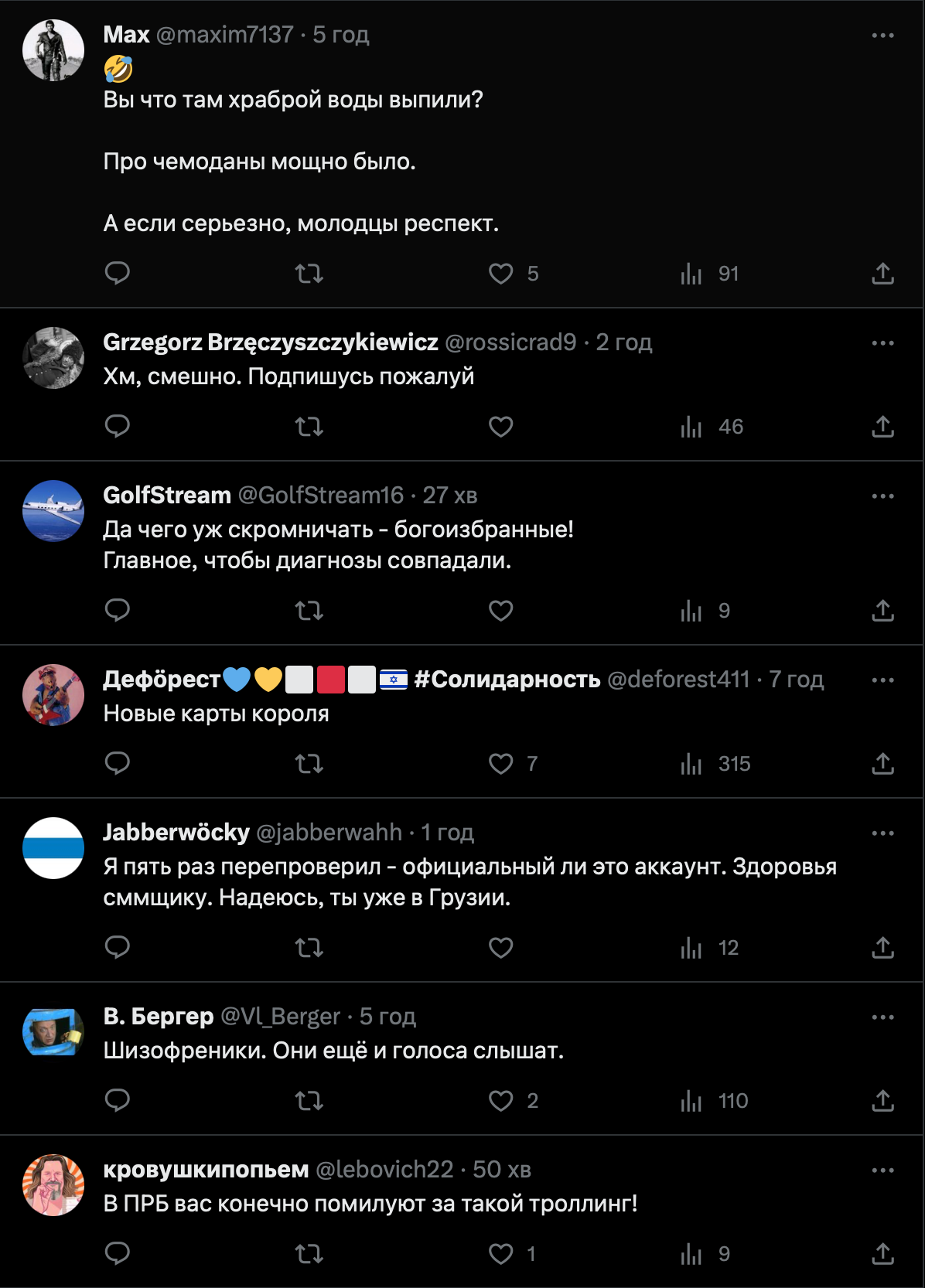Open more options on В. Бергер's tweet
The image size is (925, 1288).
882,1017
